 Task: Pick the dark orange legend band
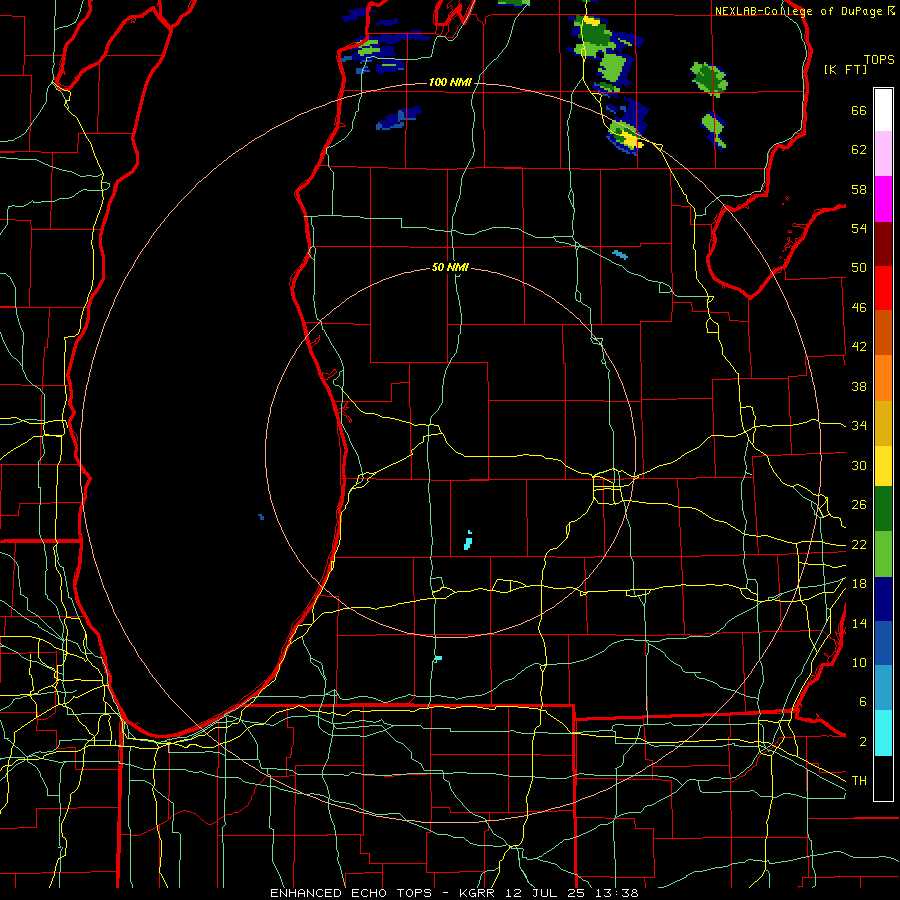tap(883, 333)
